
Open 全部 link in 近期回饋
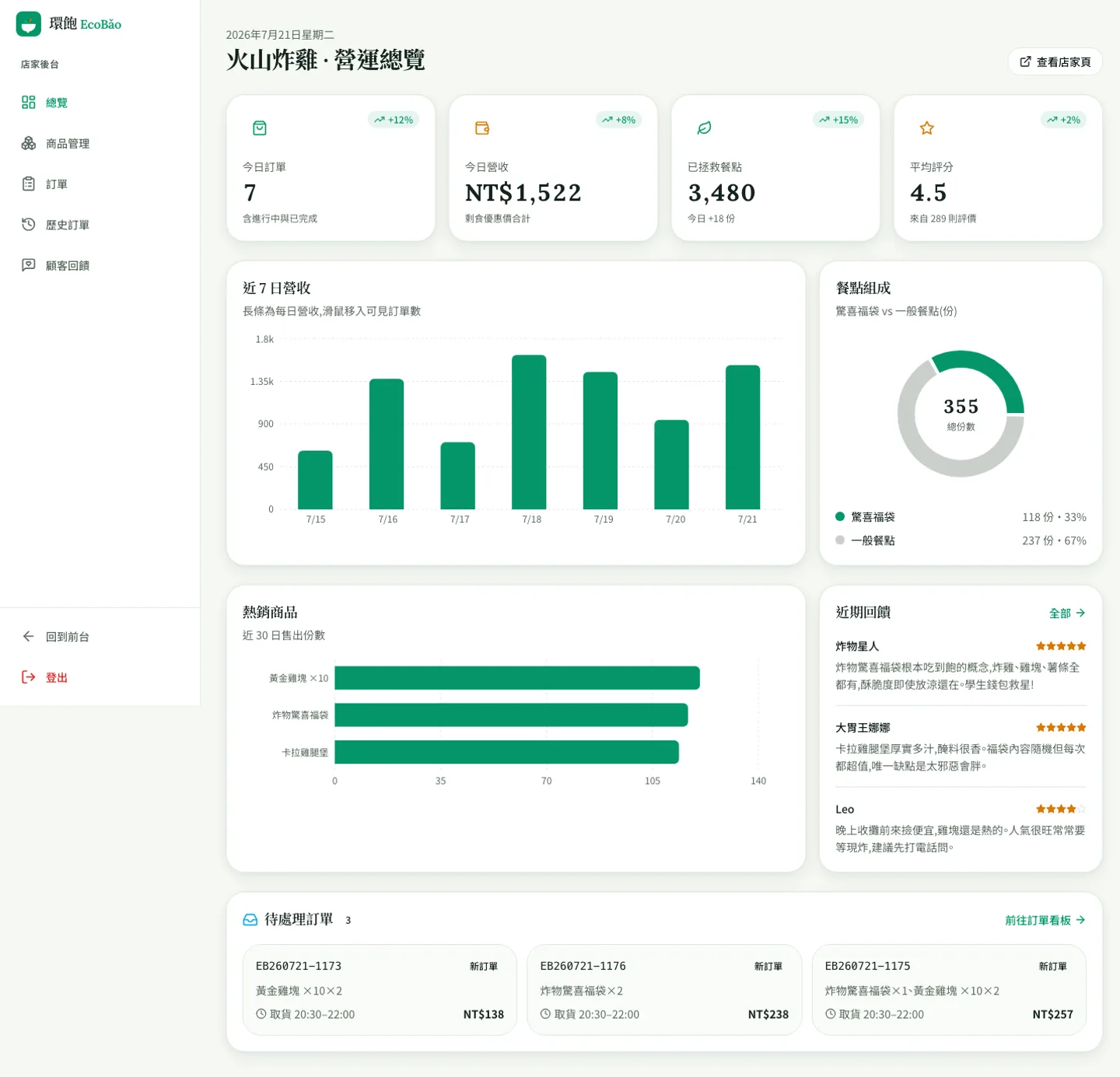click(1067, 614)
